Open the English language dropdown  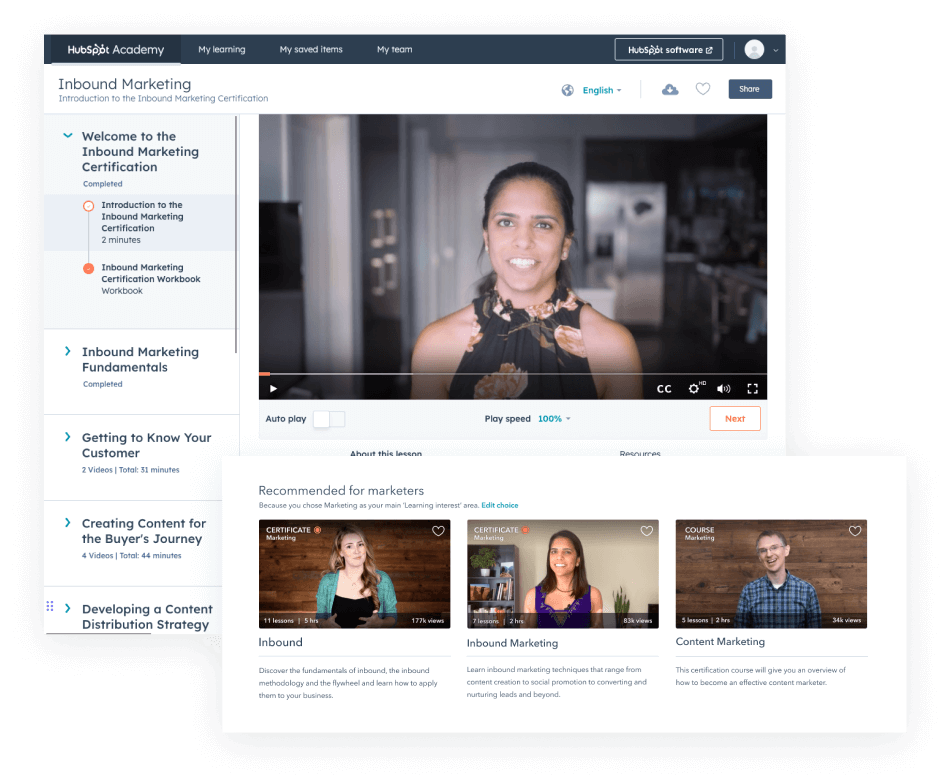tap(602, 90)
